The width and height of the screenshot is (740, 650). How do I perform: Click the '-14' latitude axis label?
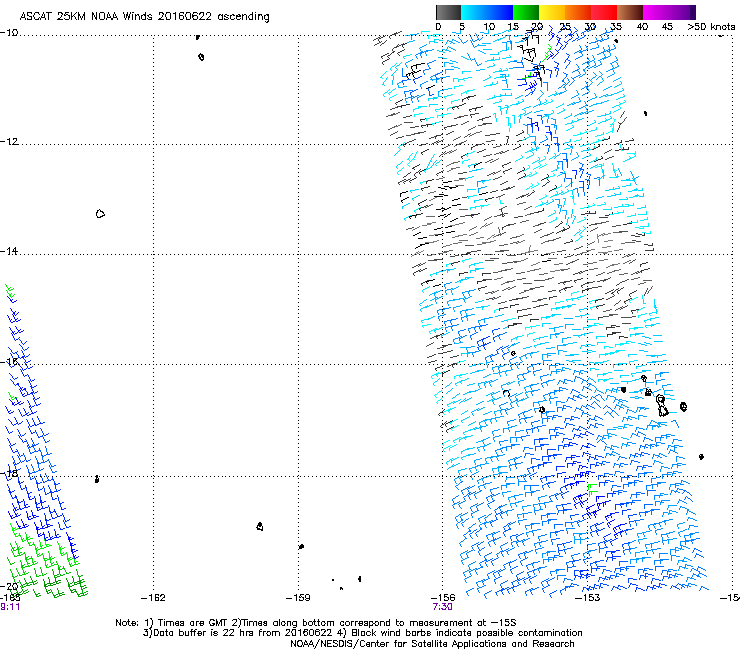coord(9,251)
